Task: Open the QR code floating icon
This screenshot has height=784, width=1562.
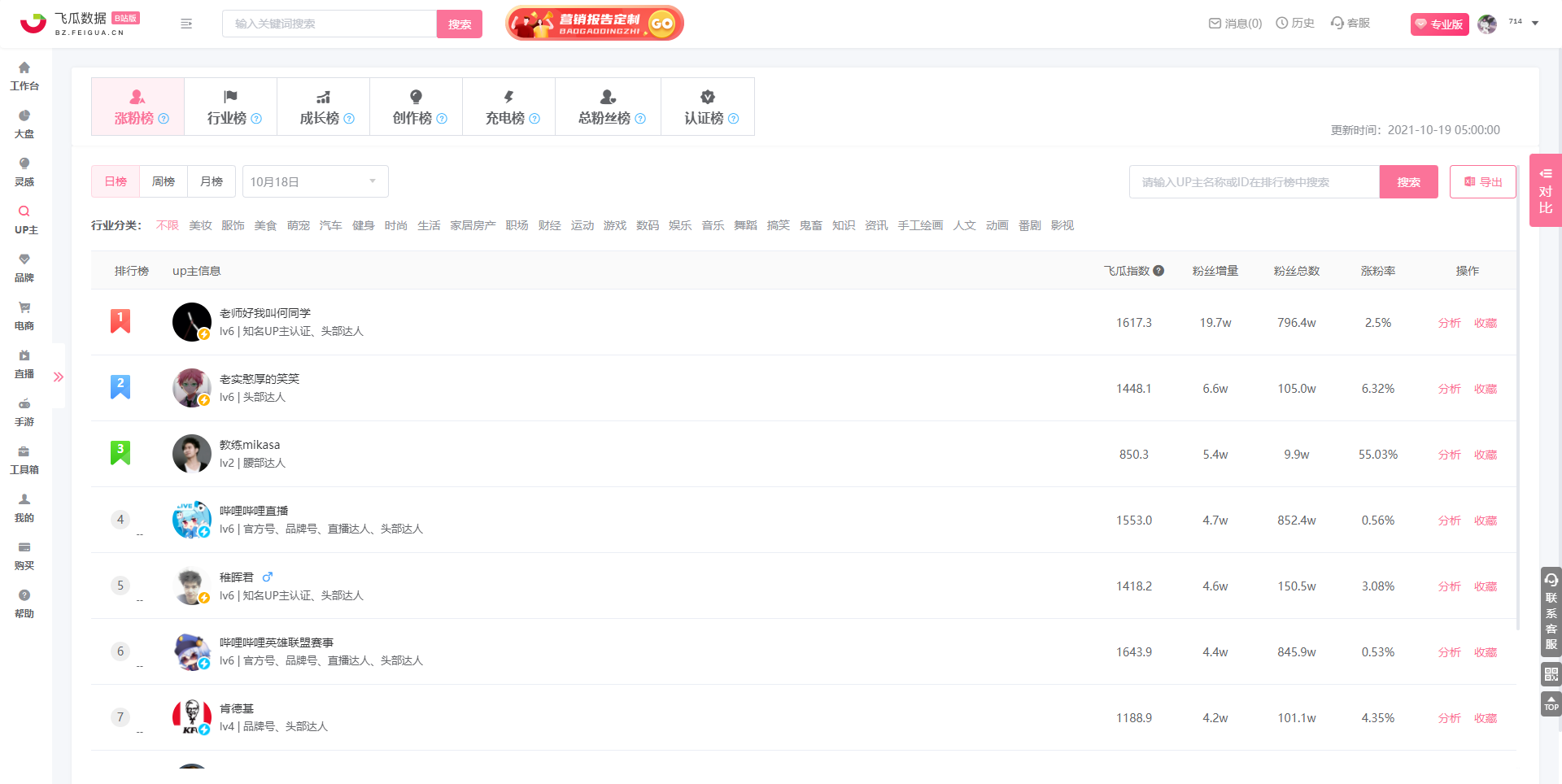Action: point(1551,674)
